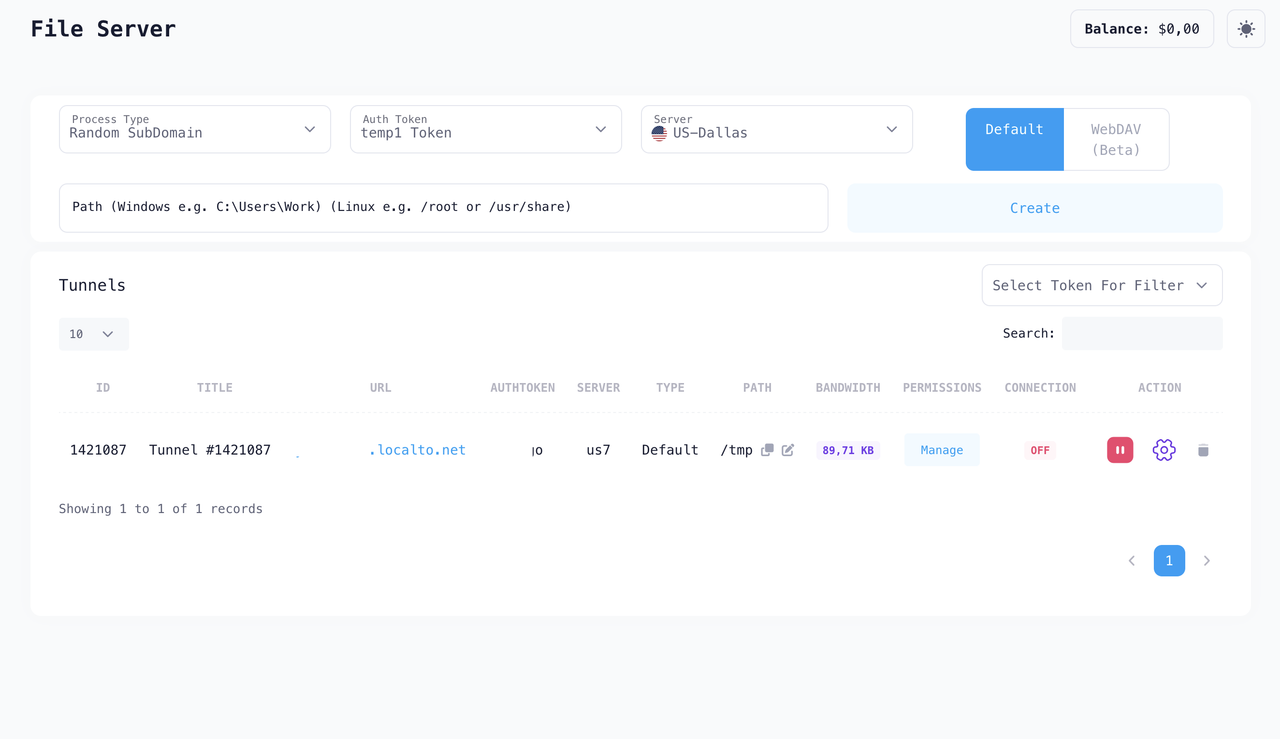Sort by AUTHTOKEN column header
The height and width of the screenshot is (739, 1280).
522,387
